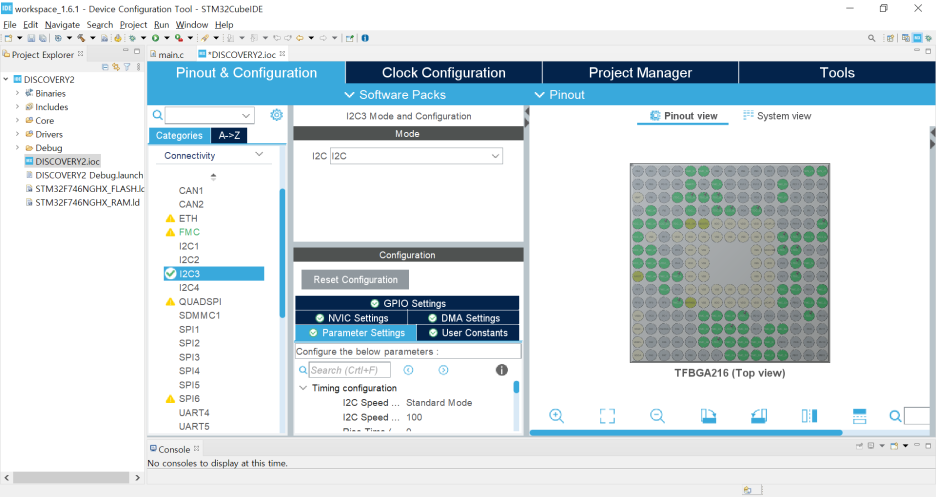Click the Build hammer icon in toolbar
Image resolution: width=936 pixels, height=497 pixels.
coord(81,38)
